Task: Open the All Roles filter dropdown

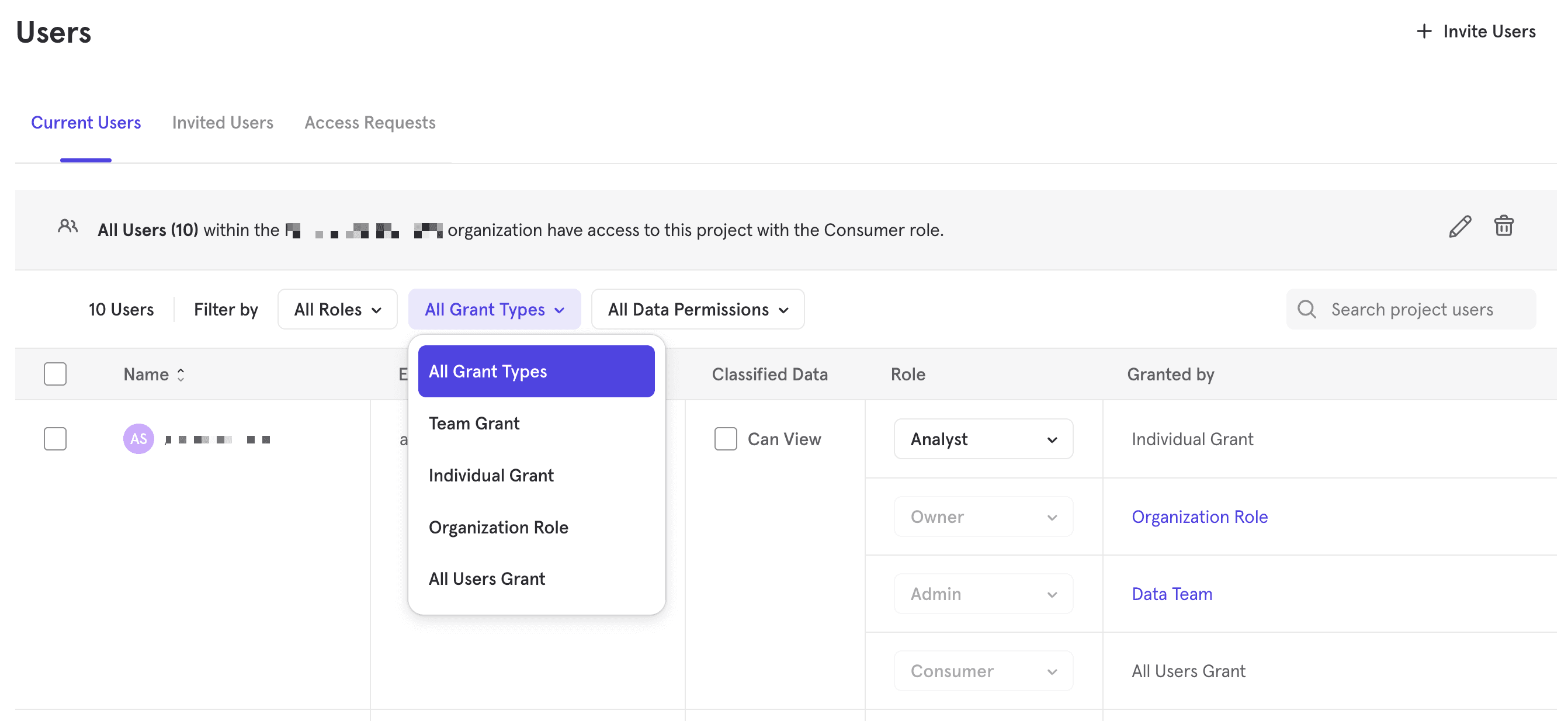Action: 337,309
